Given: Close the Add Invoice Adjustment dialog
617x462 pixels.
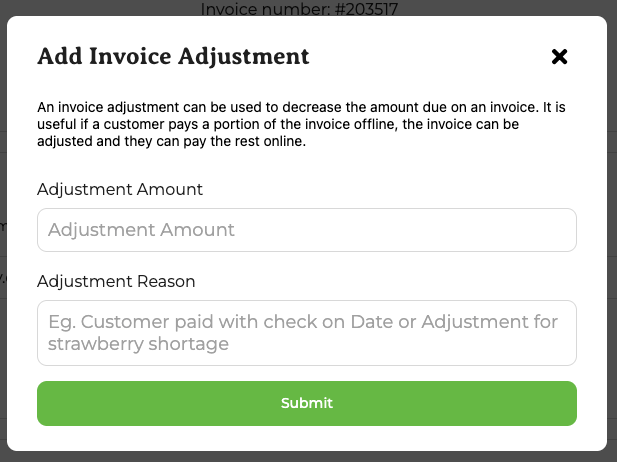Looking at the screenshot, I should click(x=560, y=57).
